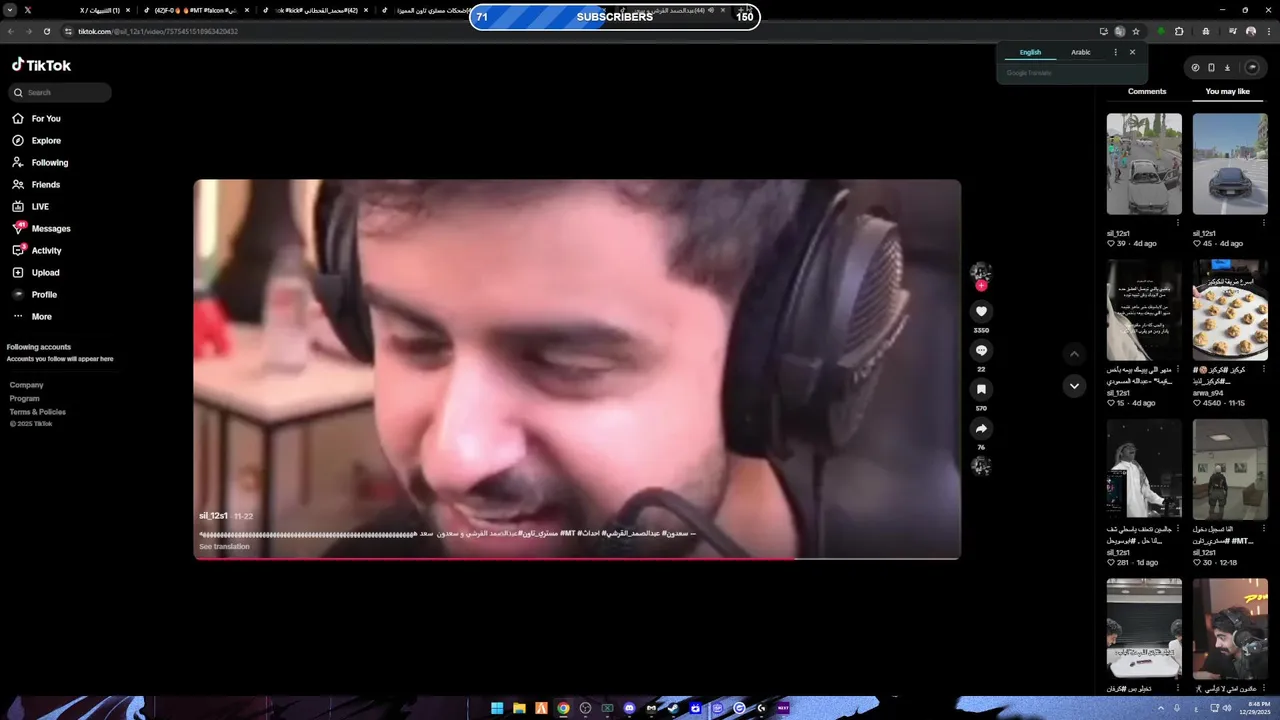Open Chrome from the taskbar
Screen dimensions: 1280x720
tap(563, 708)
